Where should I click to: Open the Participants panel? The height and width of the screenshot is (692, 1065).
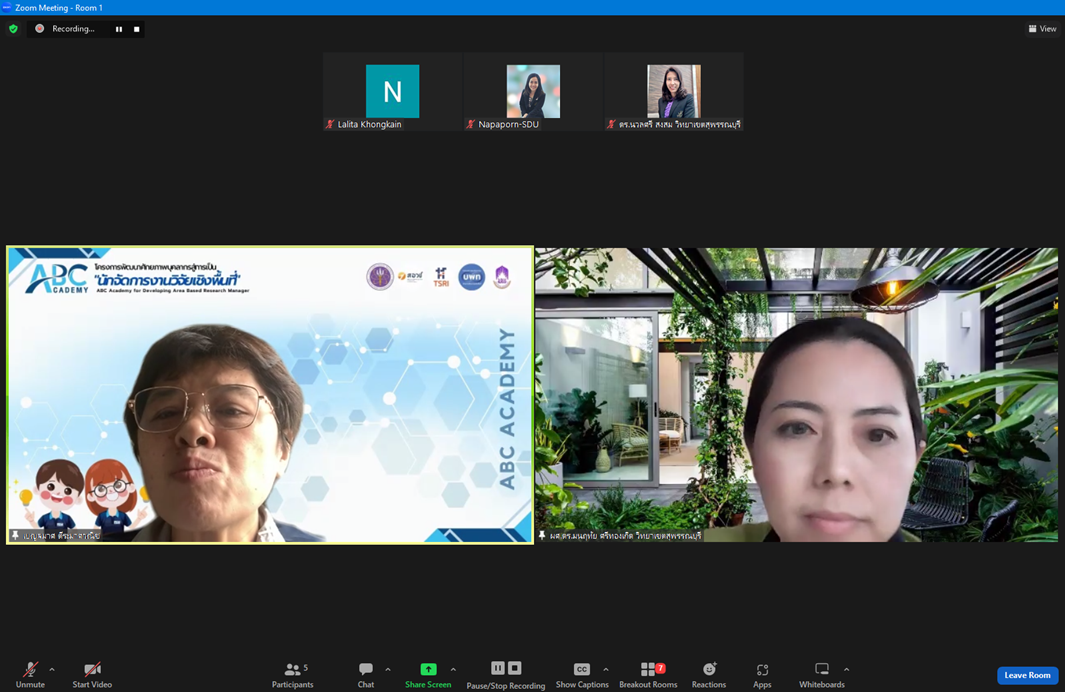(292, 672)
